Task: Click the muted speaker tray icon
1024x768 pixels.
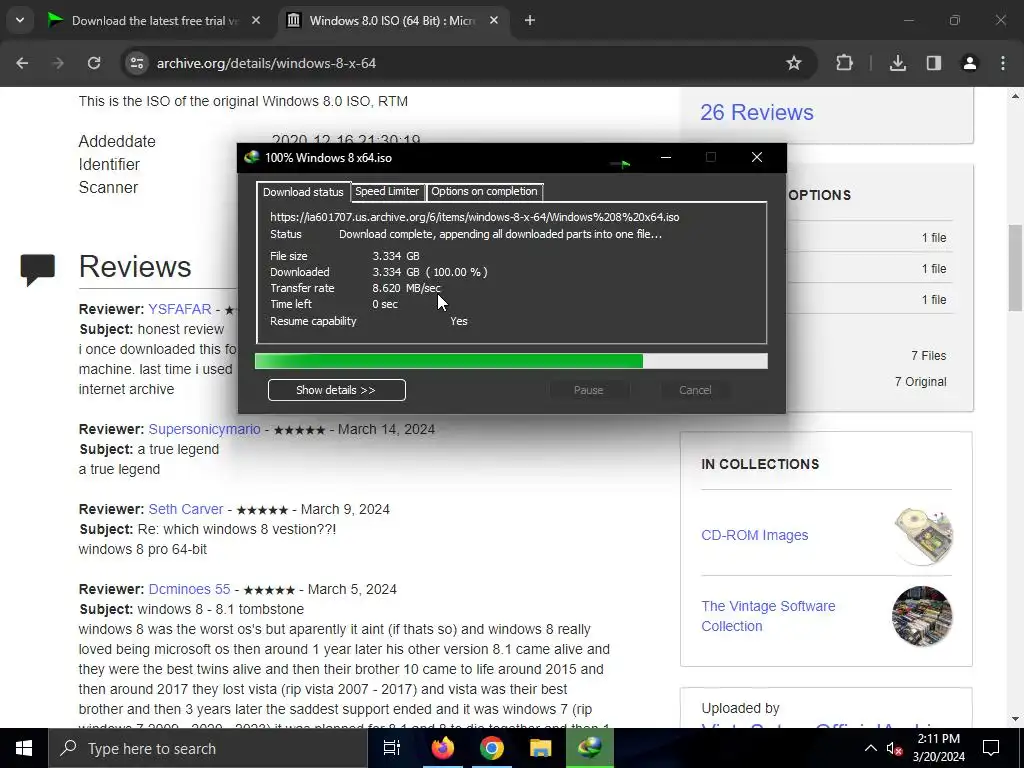Action: [894, 749]
